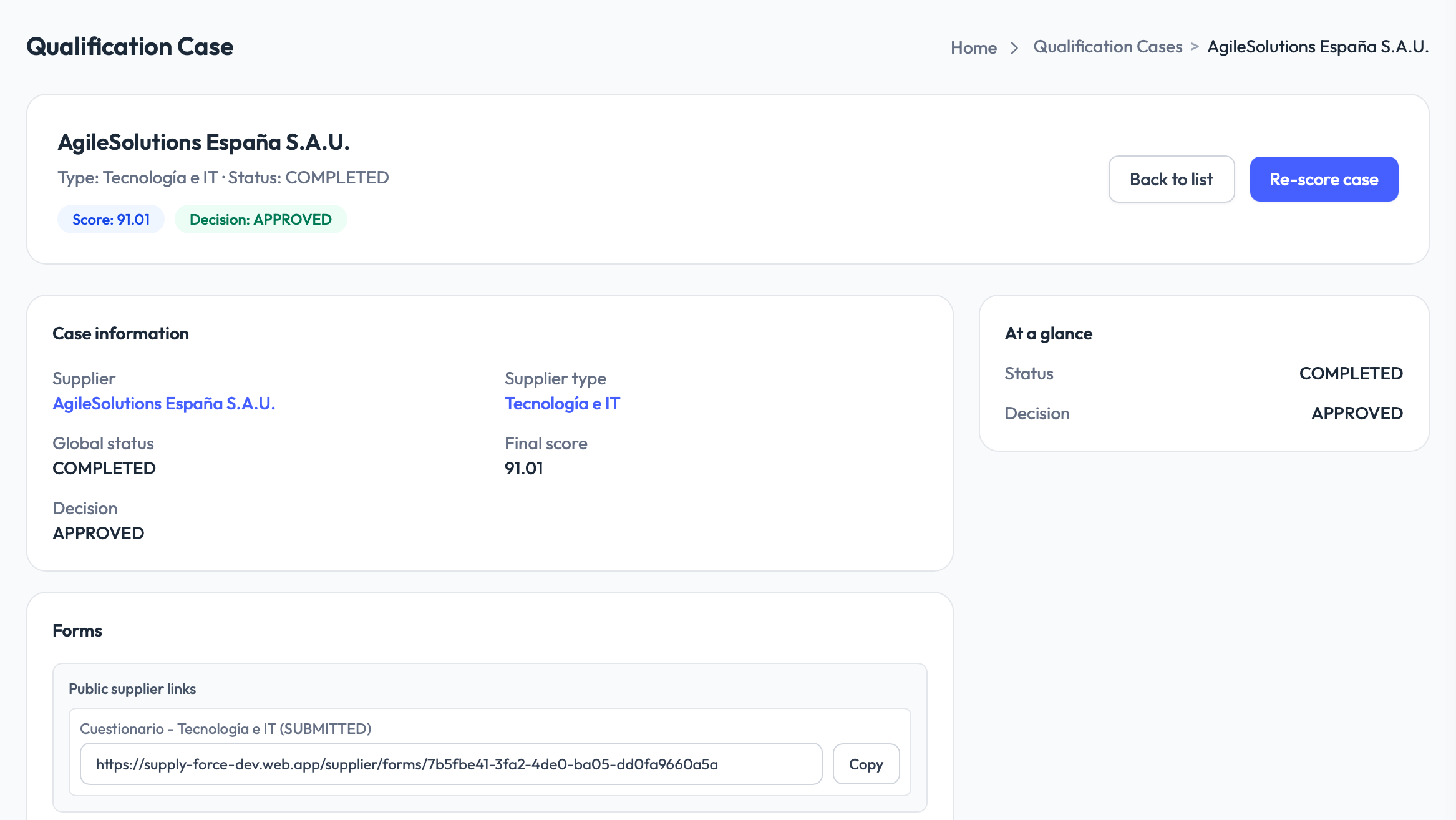Click the Re-score case button
The image size is (1456, 820).
pyautogui.click(x=1324, y=179)
